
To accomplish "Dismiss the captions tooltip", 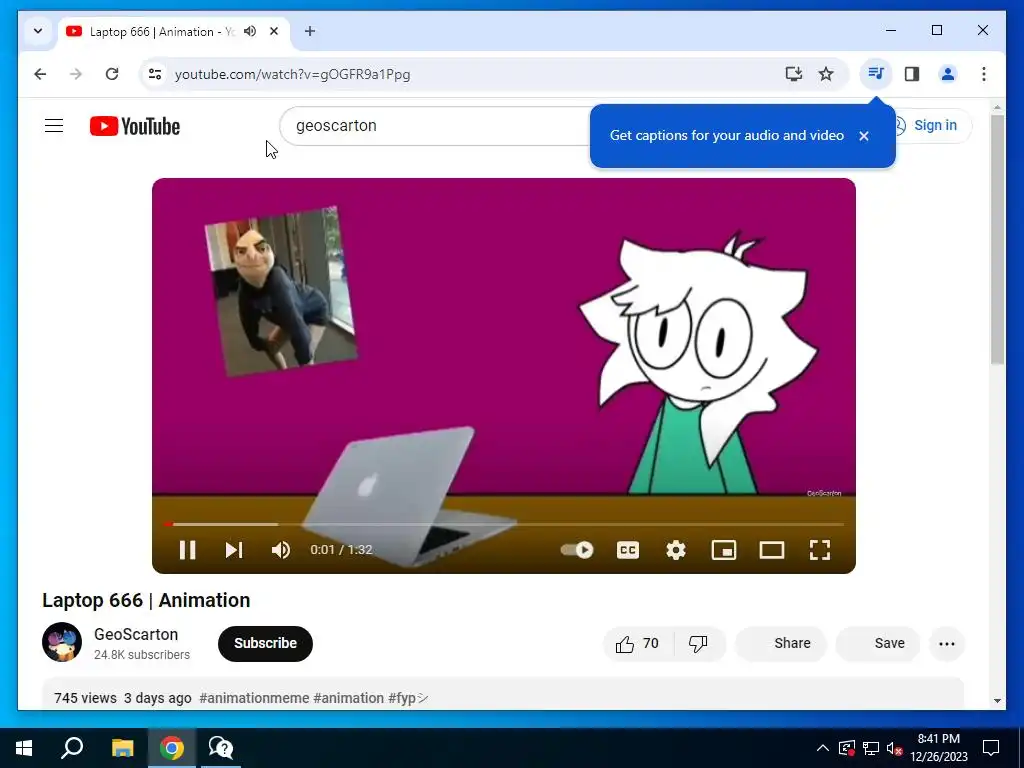I will point(864,136).
